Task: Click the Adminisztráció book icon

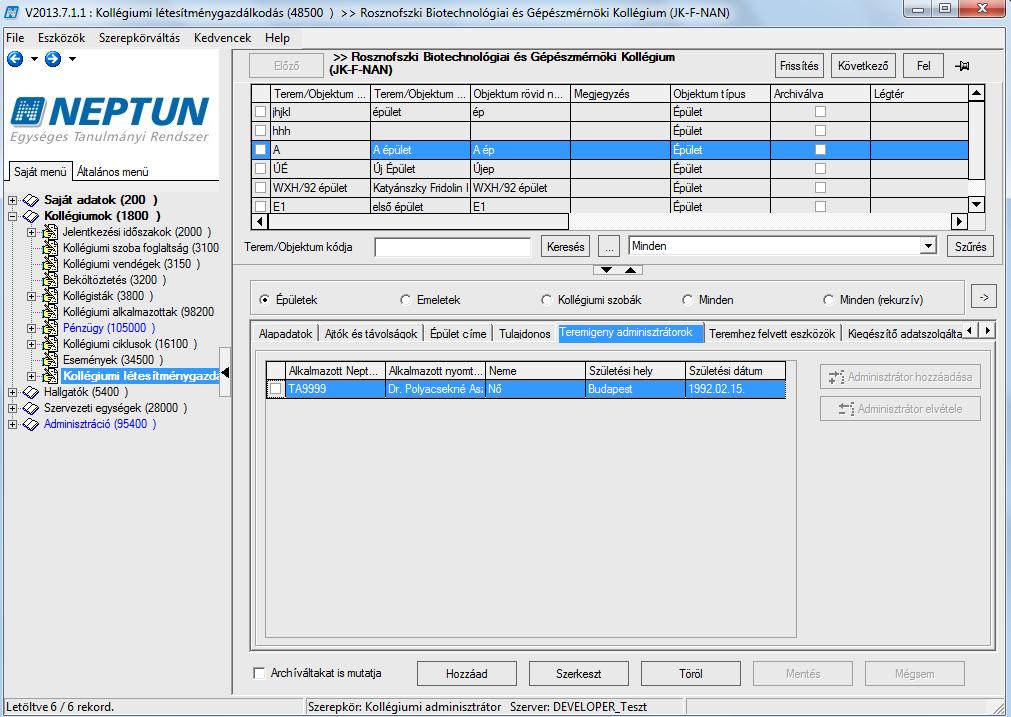Action: (x=31, y=424)
